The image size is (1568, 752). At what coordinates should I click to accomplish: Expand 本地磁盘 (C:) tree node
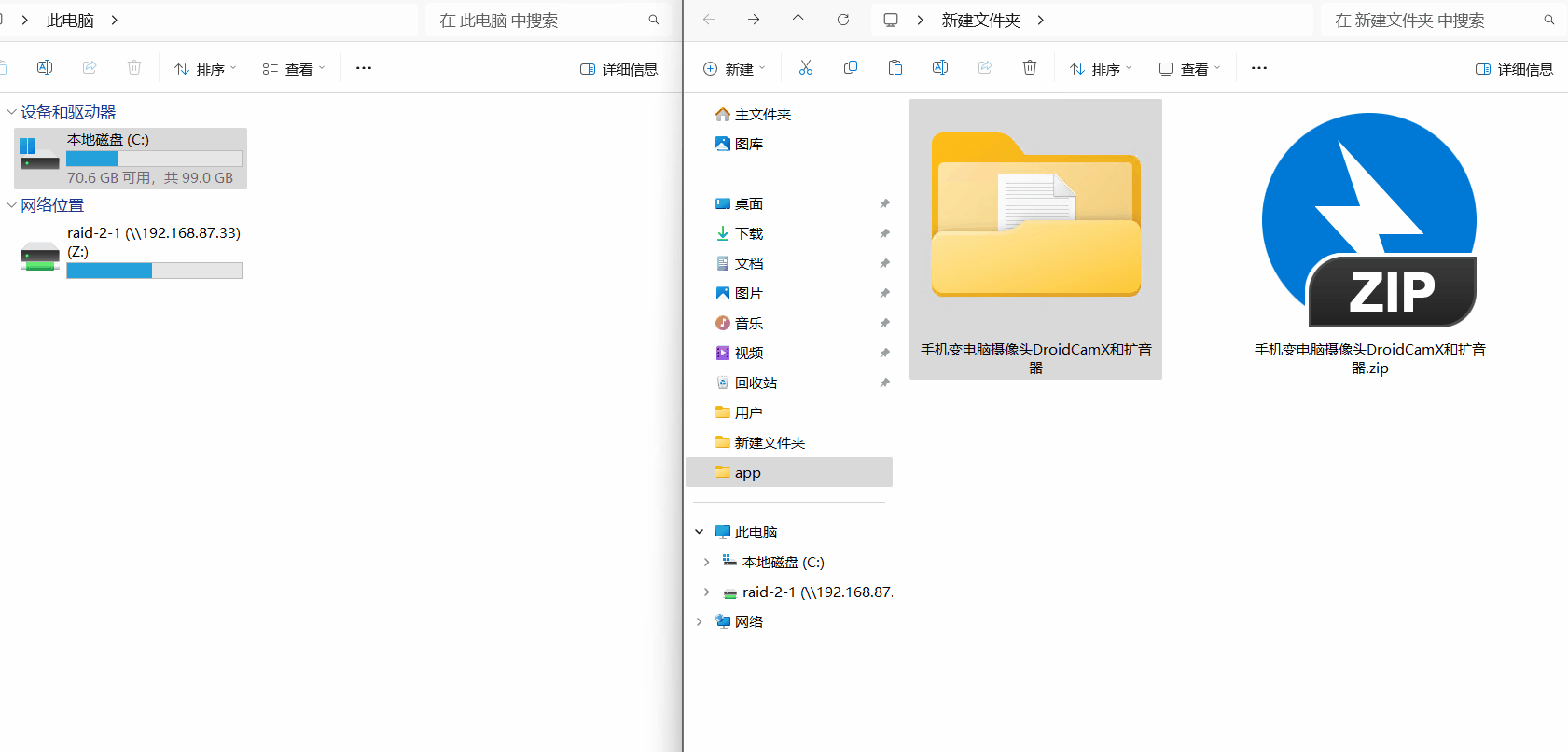point(706,562)
